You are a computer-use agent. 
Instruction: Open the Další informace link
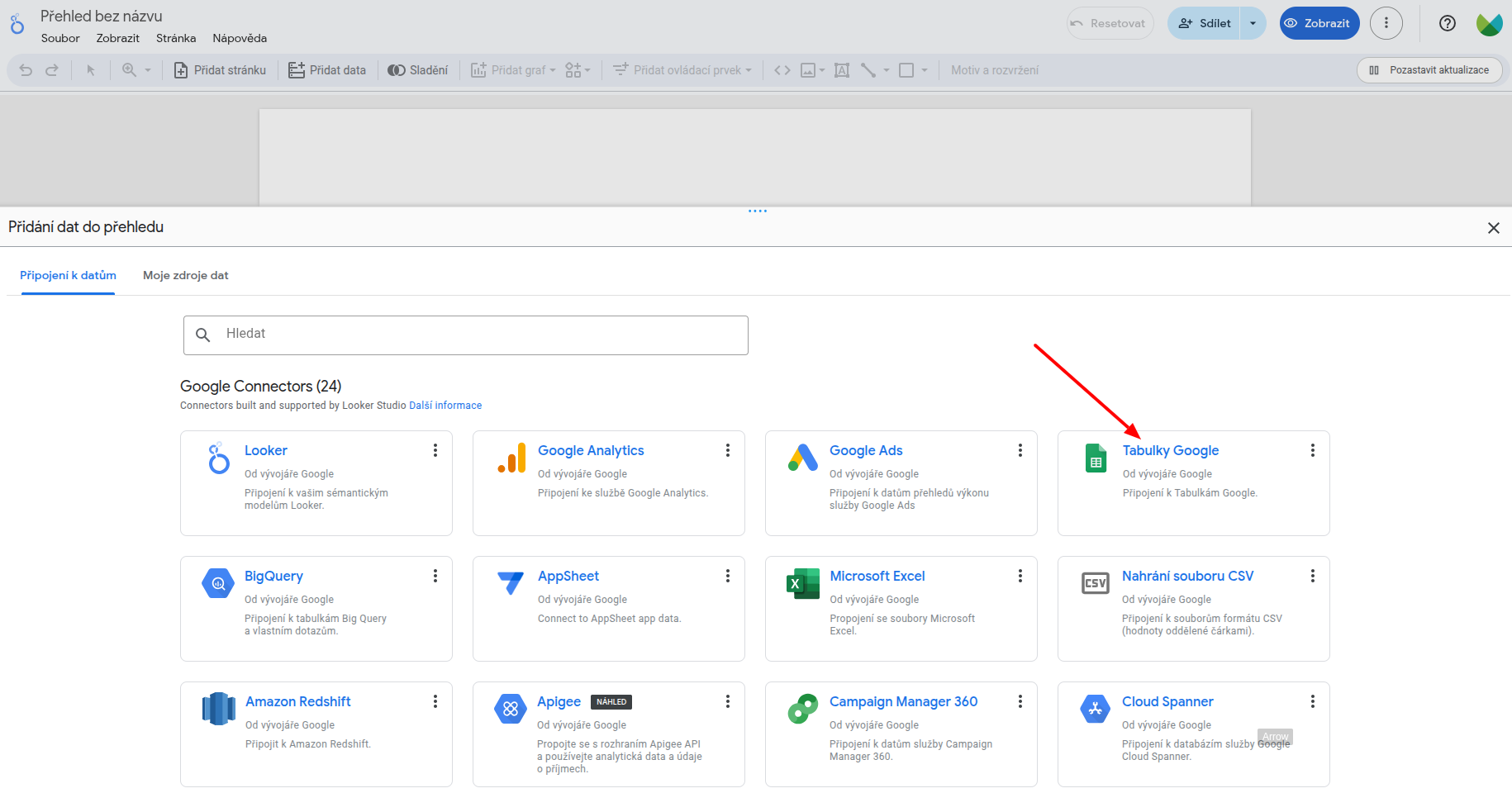coord(445,406)
